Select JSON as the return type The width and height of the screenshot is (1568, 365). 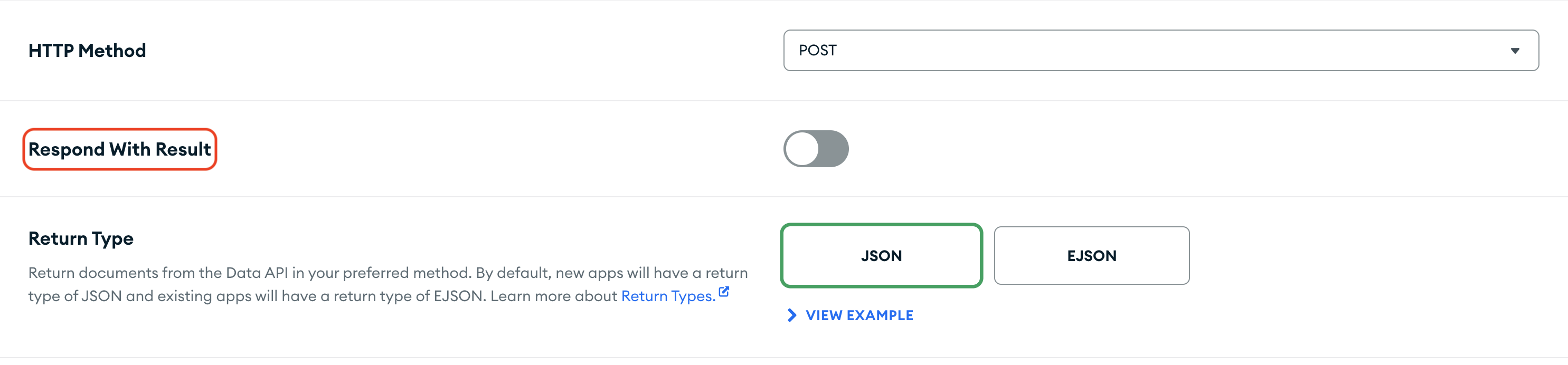click(x=881, y=255)
